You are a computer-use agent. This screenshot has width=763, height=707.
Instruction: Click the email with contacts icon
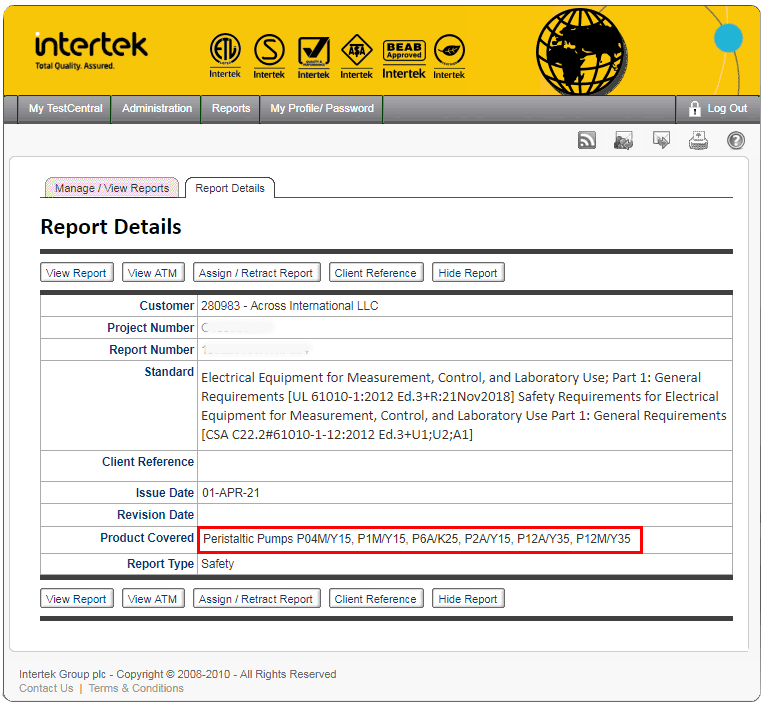click(624, 141)
